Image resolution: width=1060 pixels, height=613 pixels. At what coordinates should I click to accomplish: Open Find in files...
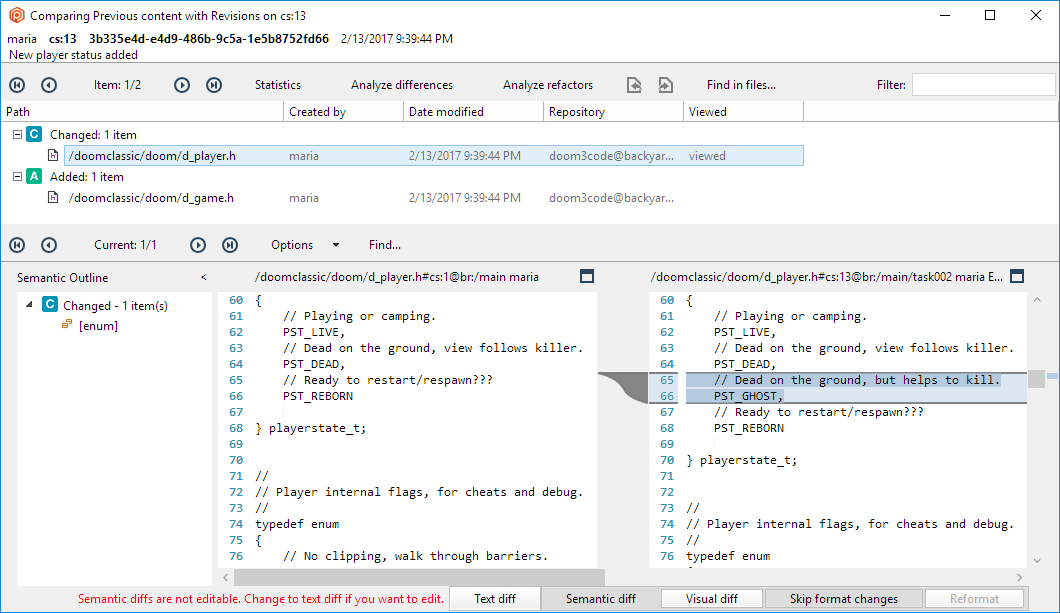[x=741, y=85]
